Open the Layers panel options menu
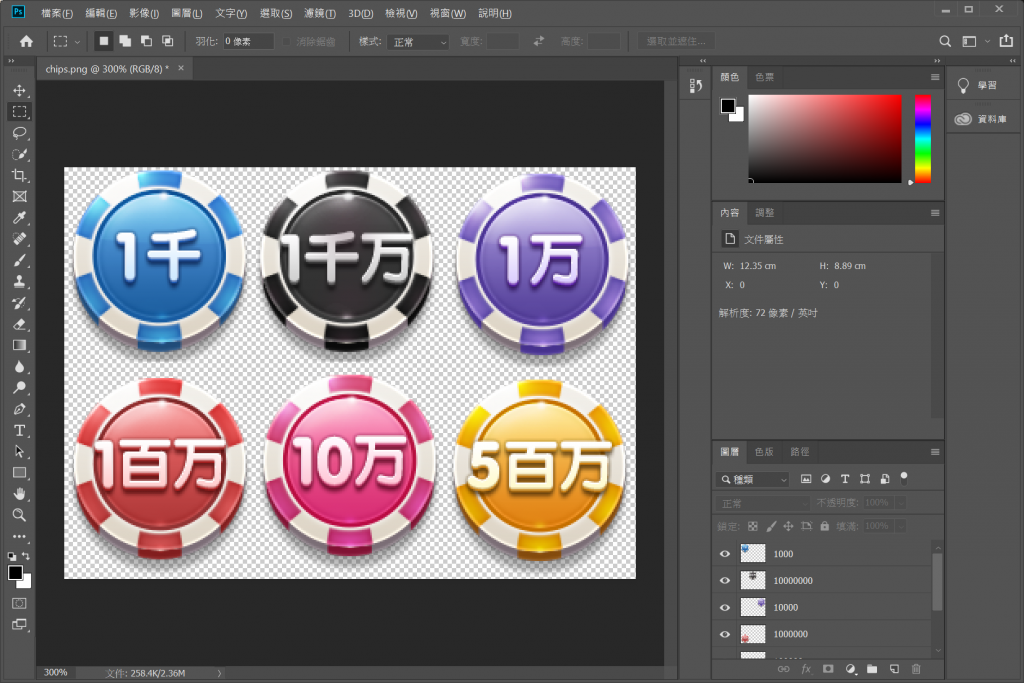Viewport: 1024px width, 683px height. pos(935,452)
